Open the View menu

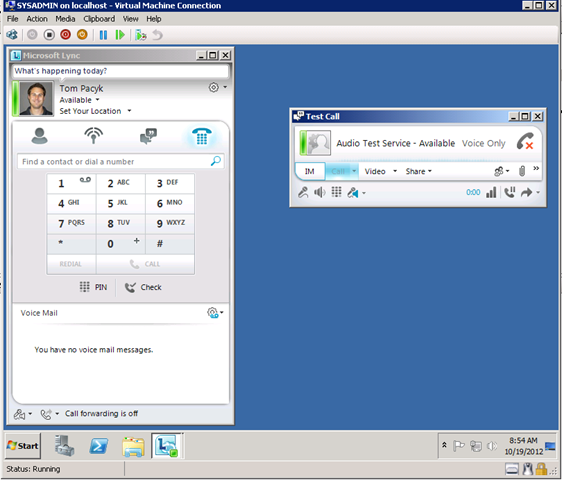point(130,19)
